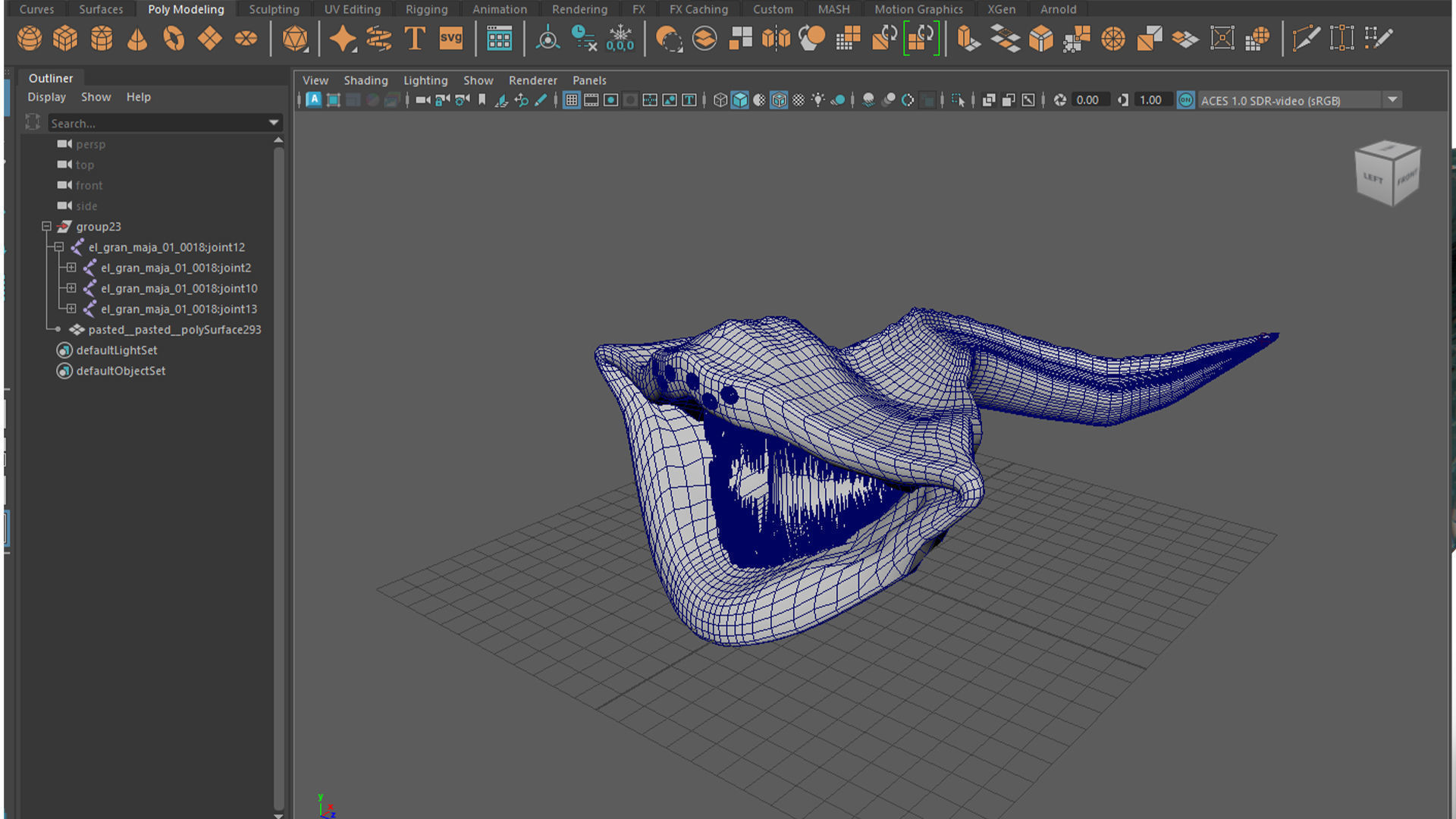Click the bevel cube shelf icon
Viewport: 1456px width, 819px height.
coord(1040,38)
